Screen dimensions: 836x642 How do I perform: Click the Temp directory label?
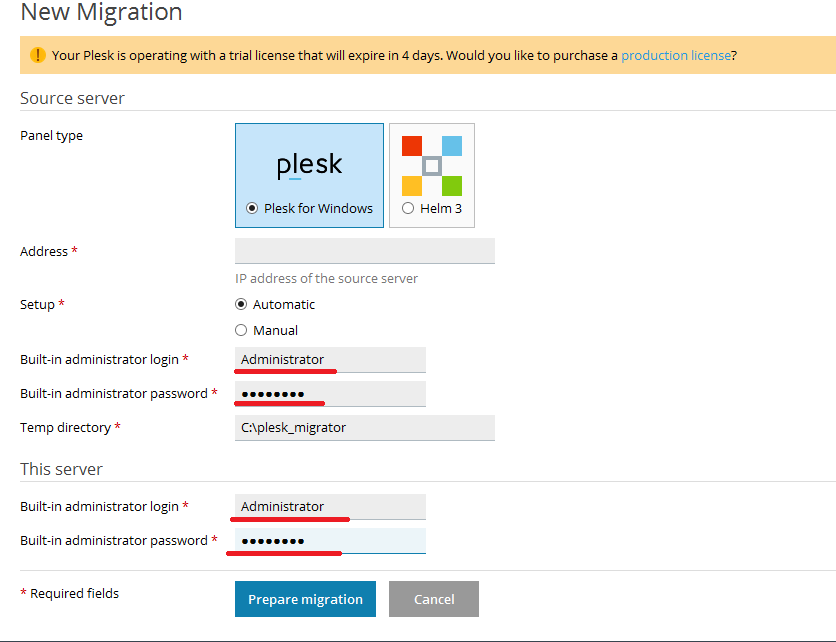(66, 428)
